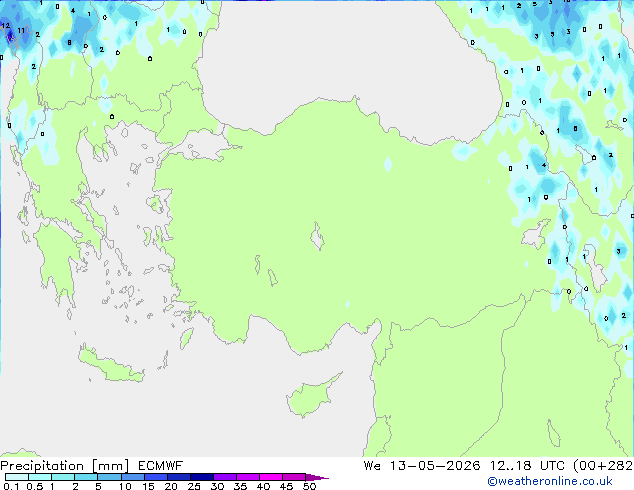Click the '12' precipitation value on the map
This screenshot has height=490, width=634.
(x=5, y=25)
